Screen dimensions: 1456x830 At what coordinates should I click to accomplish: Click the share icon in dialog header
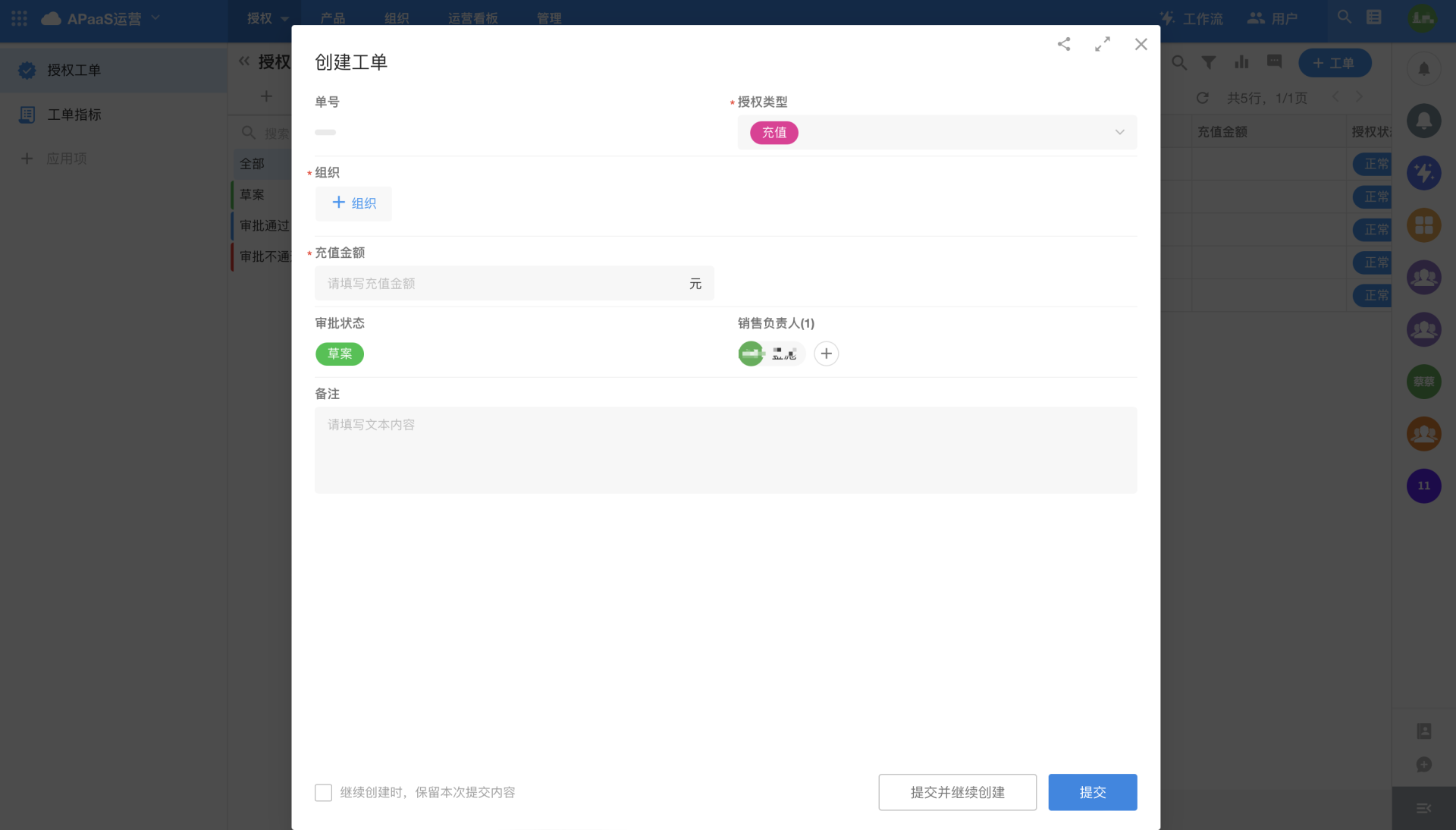pos(1064,44)
